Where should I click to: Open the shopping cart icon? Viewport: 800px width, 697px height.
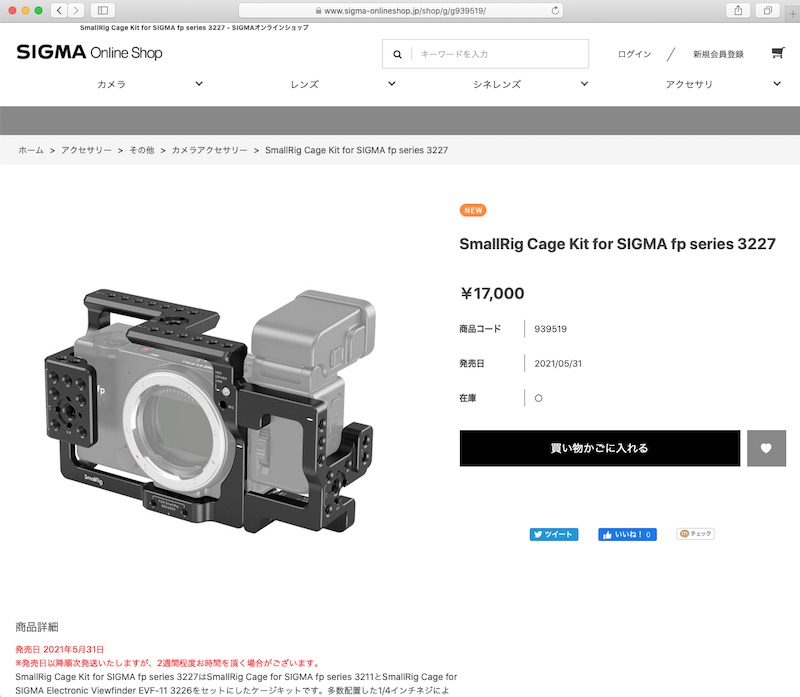(x=778, y=53)
